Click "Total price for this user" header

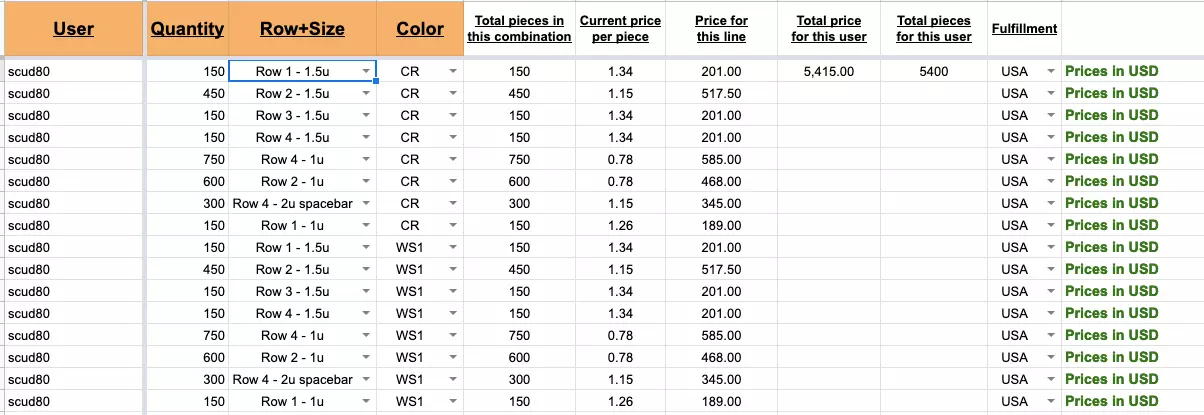(x=828, y=29)
